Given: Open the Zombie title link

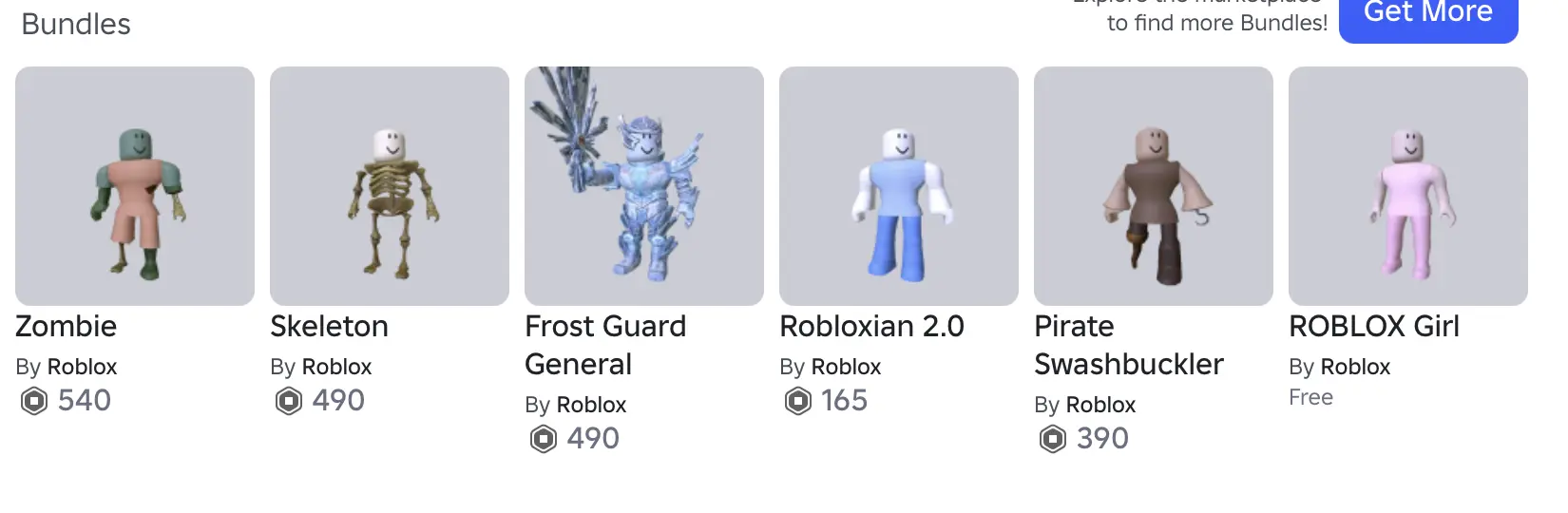Looking at the screenshot, I should point(67,327).
